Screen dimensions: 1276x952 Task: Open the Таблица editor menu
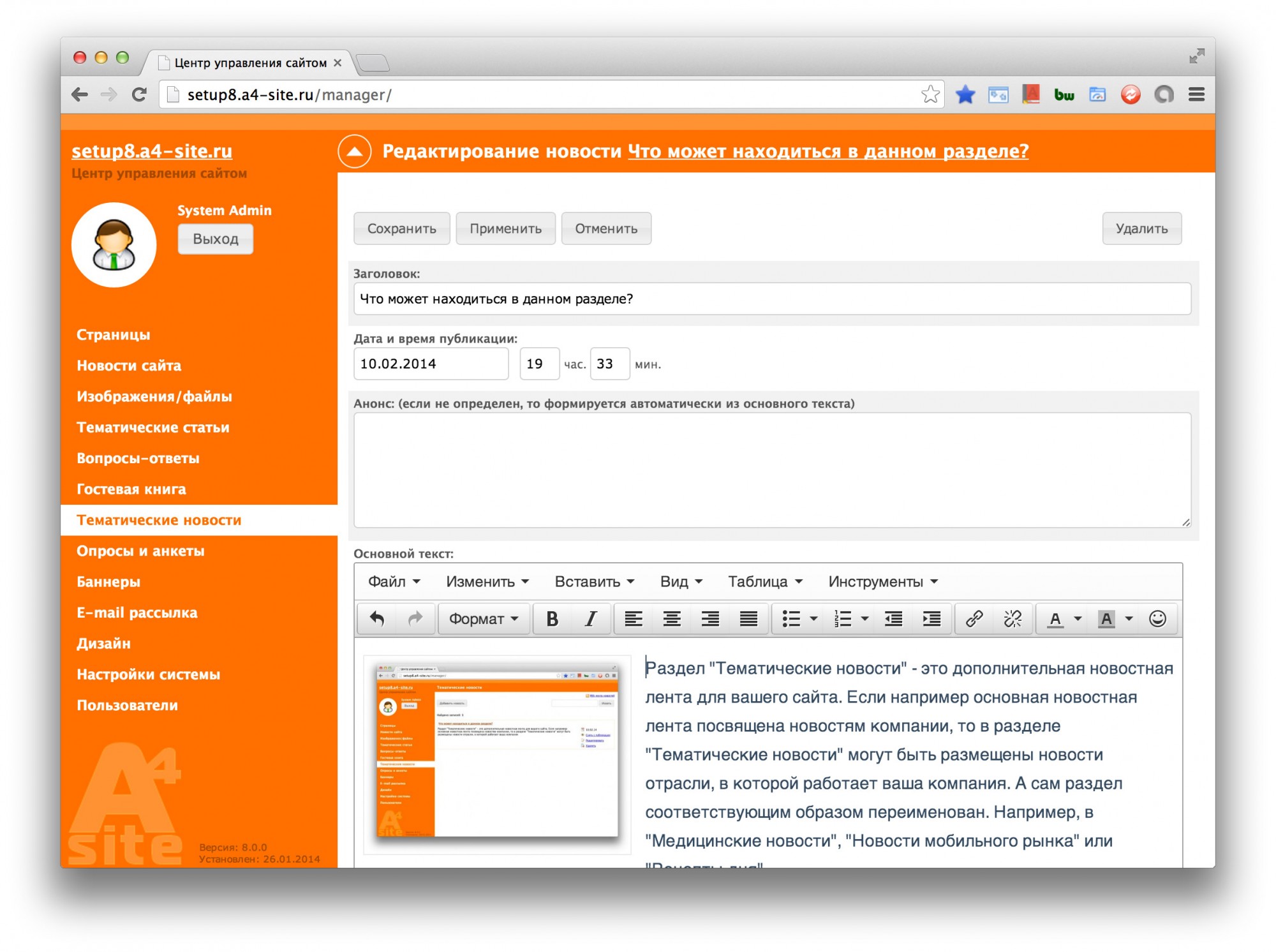pyautogui.click(x=764, y=581)
